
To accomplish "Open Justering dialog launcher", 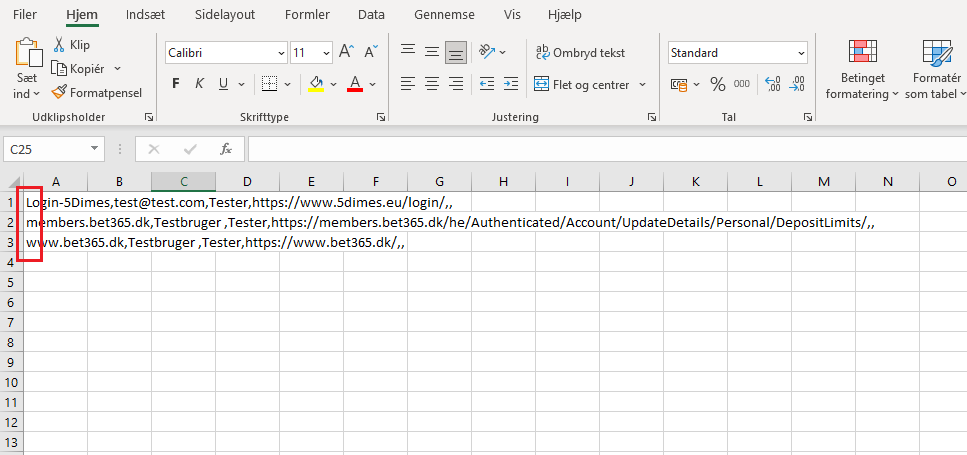I will pos(652,117).
